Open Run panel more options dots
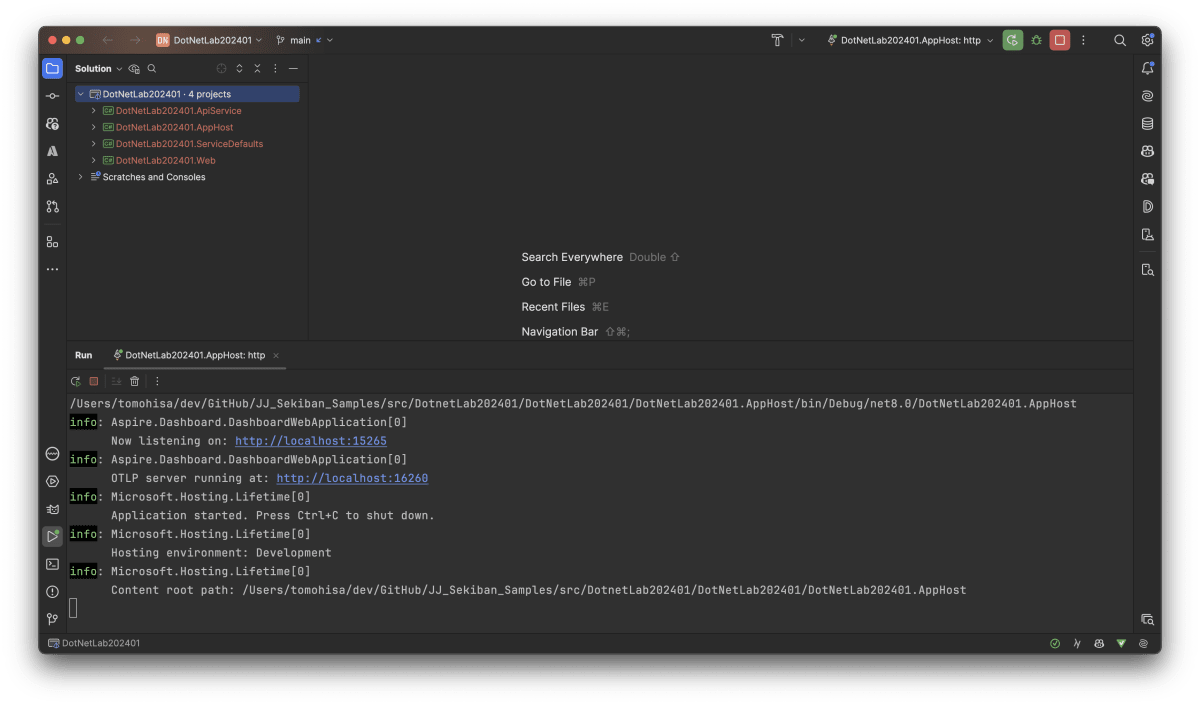 click(x=157, y=381)
